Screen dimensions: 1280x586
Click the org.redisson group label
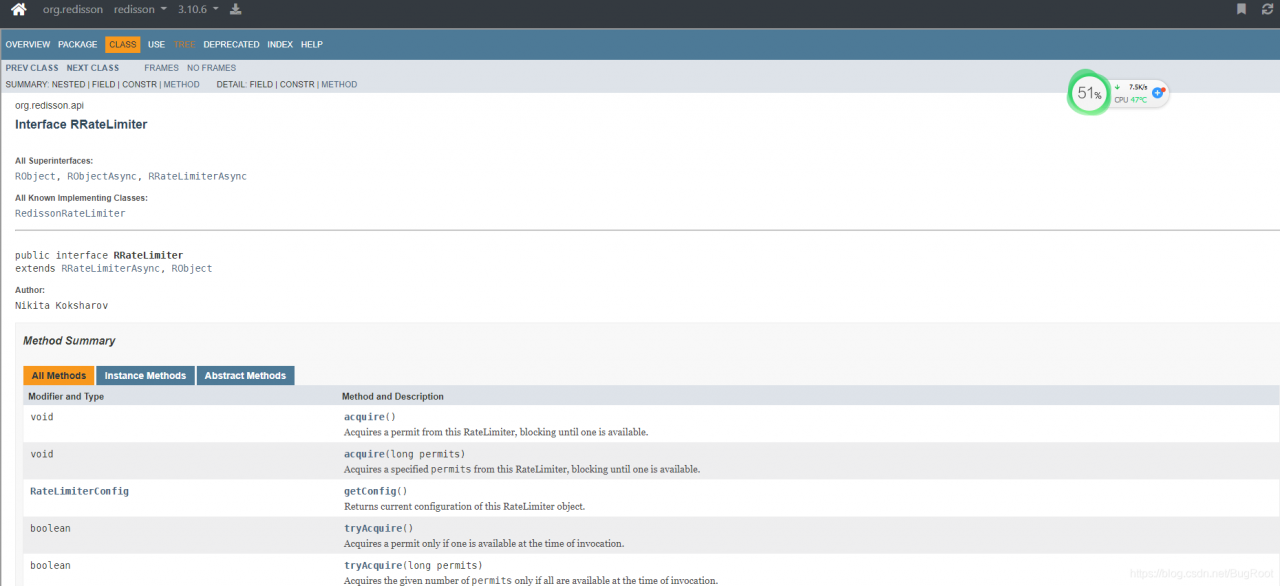pos(75,10)
